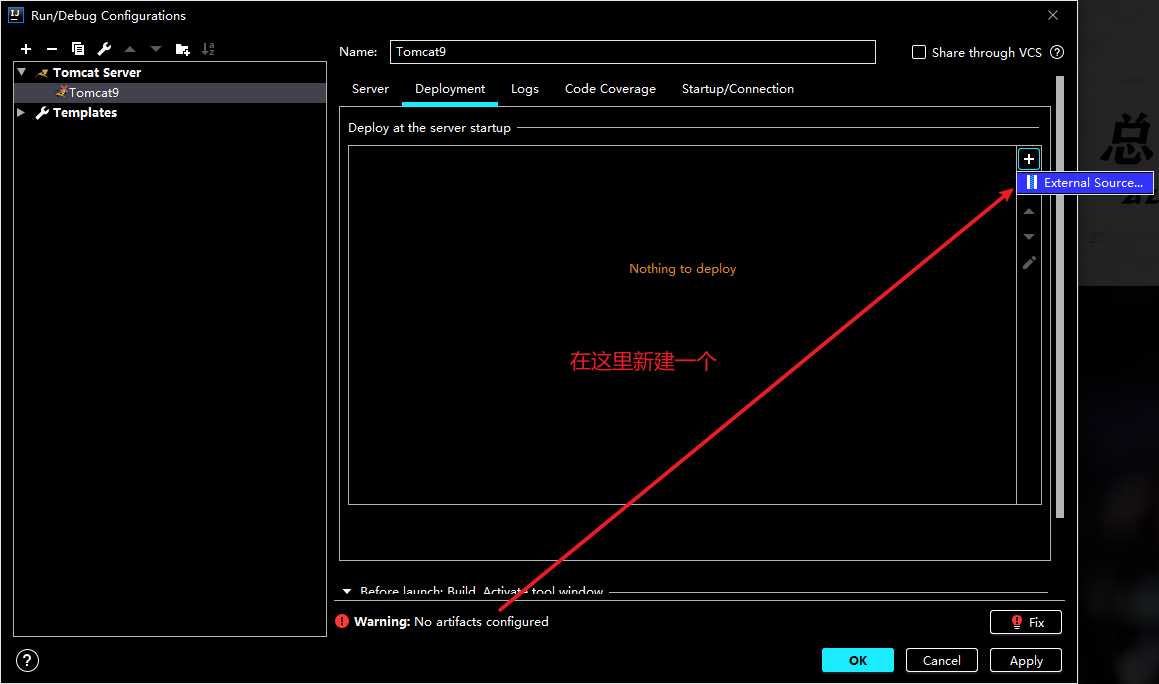Click the IntelliJ icon in title bar

click(16, 15)
